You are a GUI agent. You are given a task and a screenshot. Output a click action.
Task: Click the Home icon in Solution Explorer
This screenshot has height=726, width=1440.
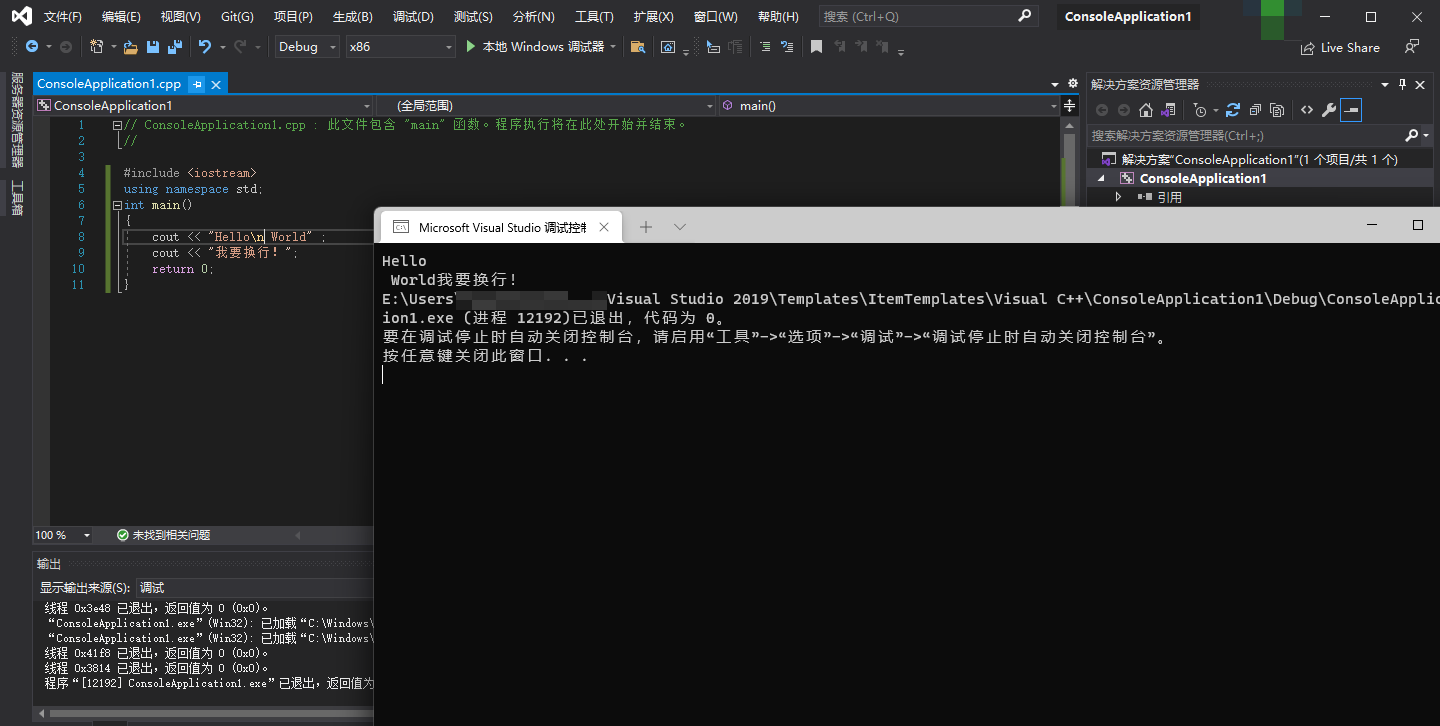1146,110
